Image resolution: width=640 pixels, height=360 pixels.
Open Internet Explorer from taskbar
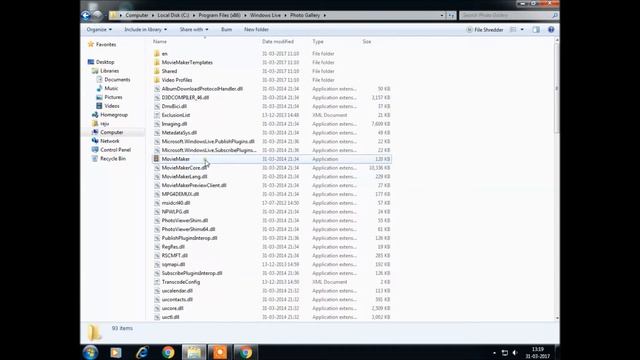[x=142, y=352]
